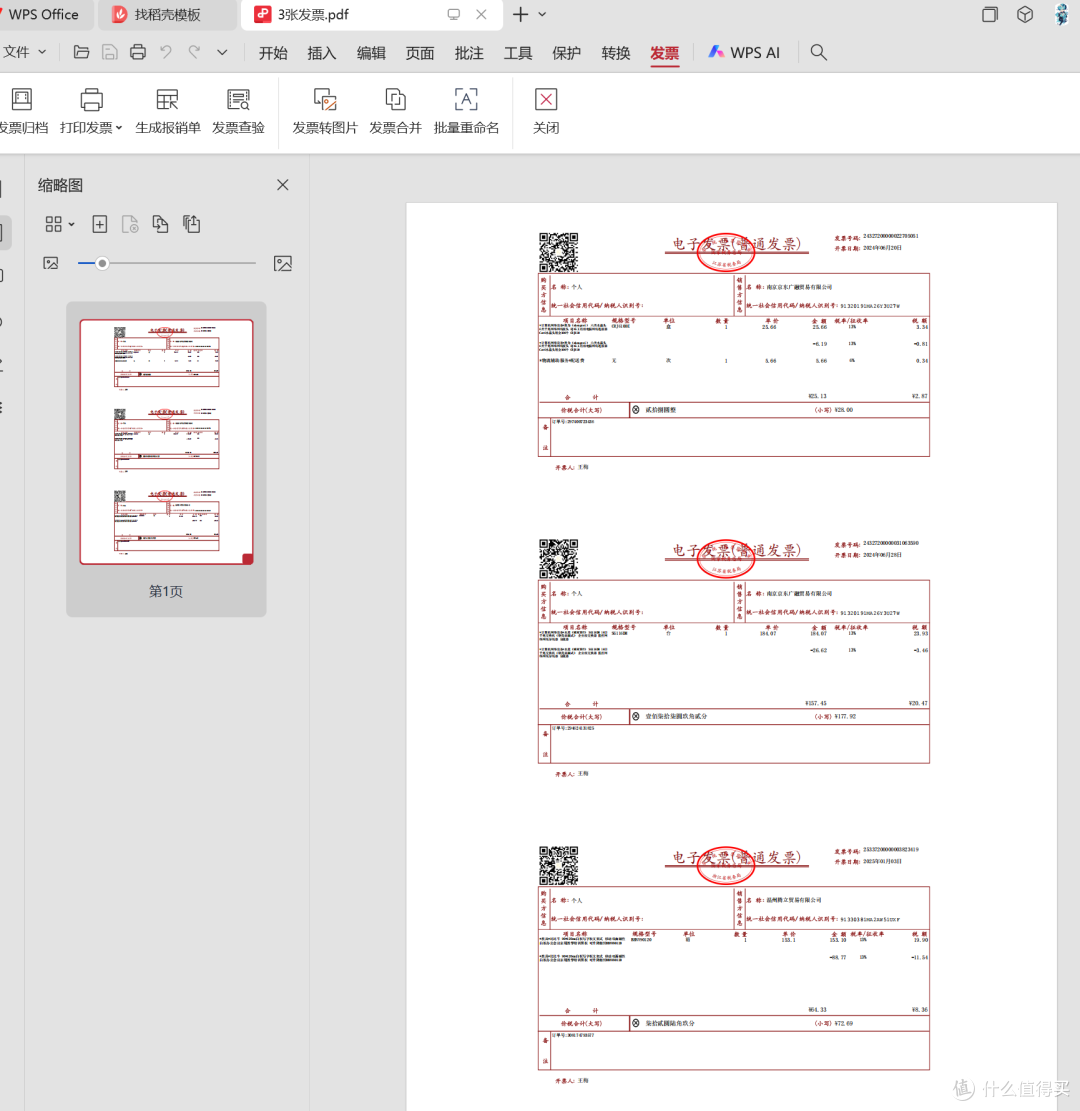The image size is (1080, 1111).
Task: Click the redo arrow
Action: coord(194,52)
